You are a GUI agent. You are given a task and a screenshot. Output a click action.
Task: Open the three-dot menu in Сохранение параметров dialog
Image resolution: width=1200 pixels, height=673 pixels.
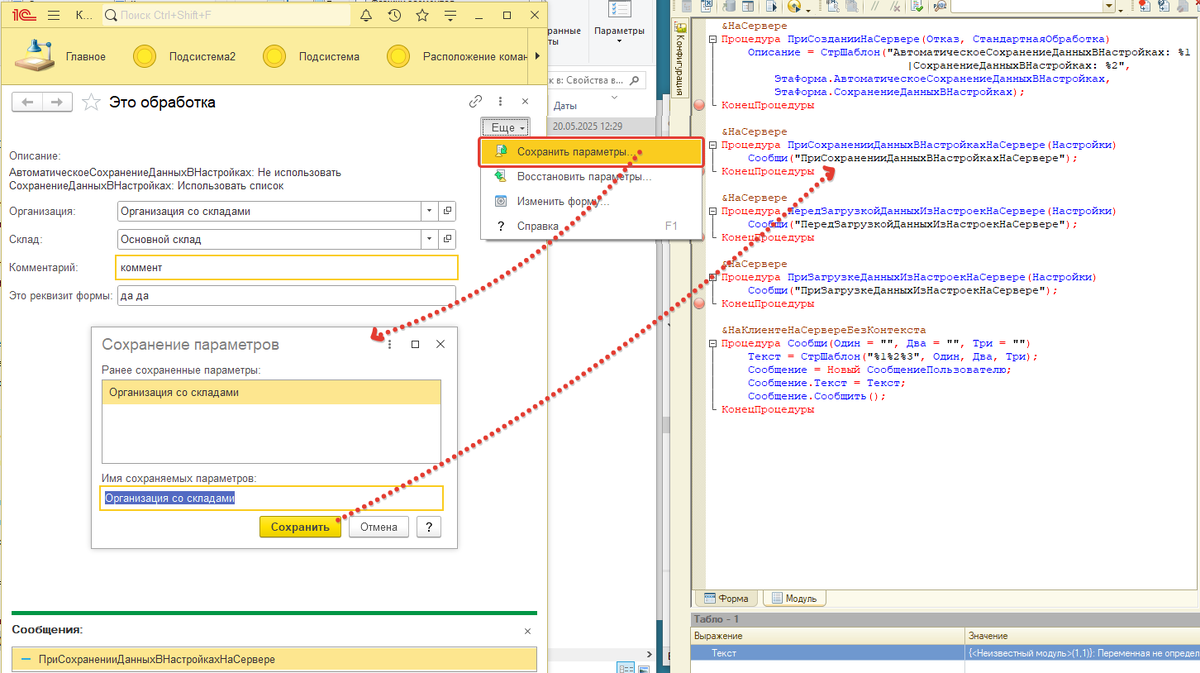coord(389,344)
